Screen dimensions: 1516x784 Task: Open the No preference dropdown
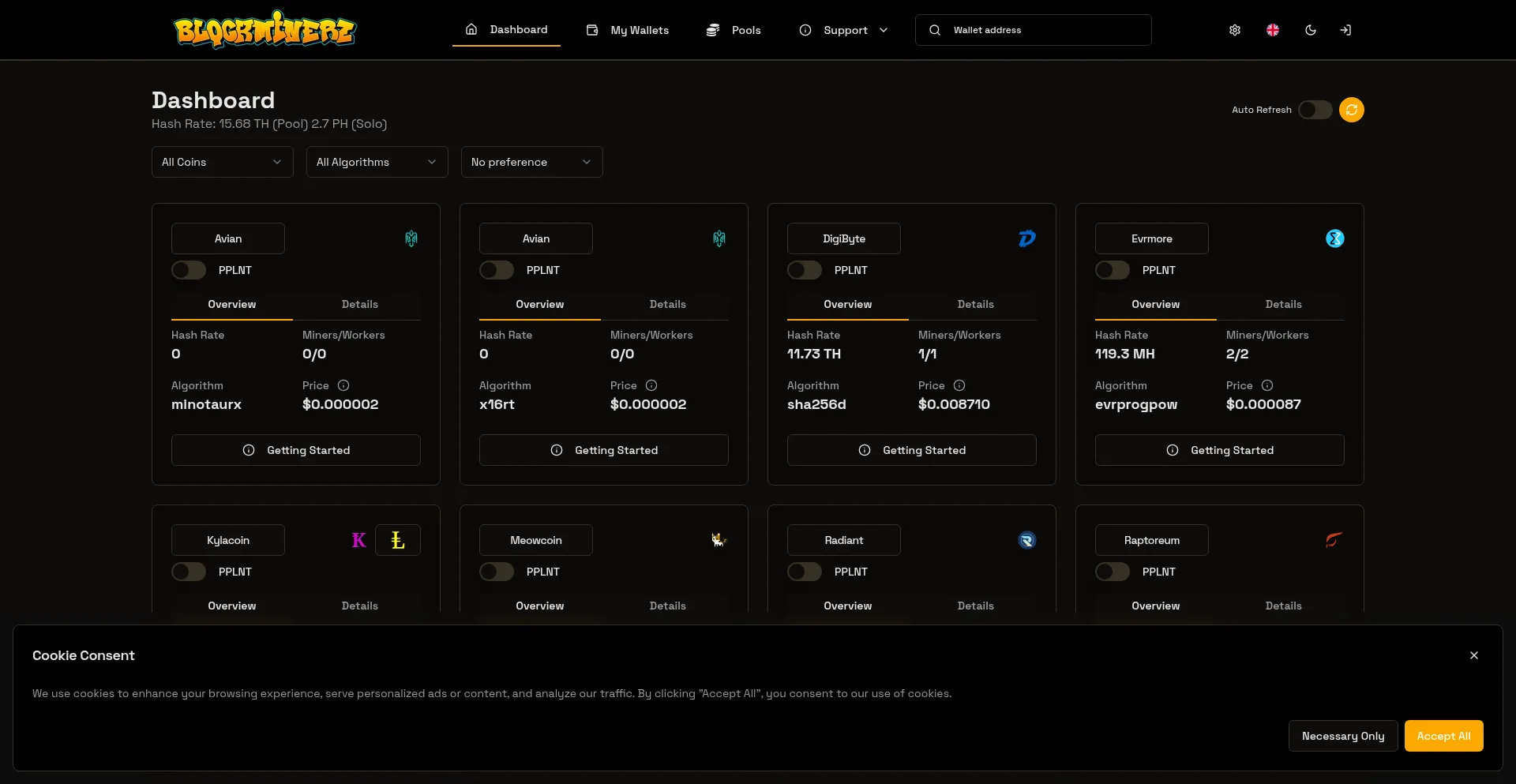point(532,162)
